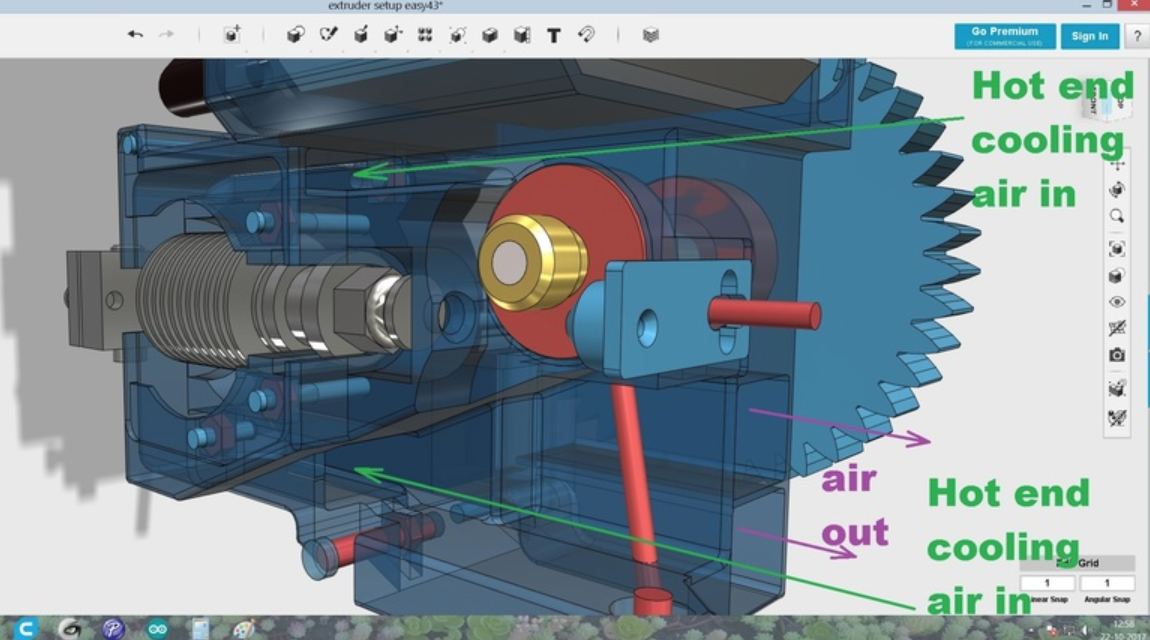This screenshot has width=1150, height=640.
Task: Open the materials and outlines display options
Action: (x=1117, y=276)
